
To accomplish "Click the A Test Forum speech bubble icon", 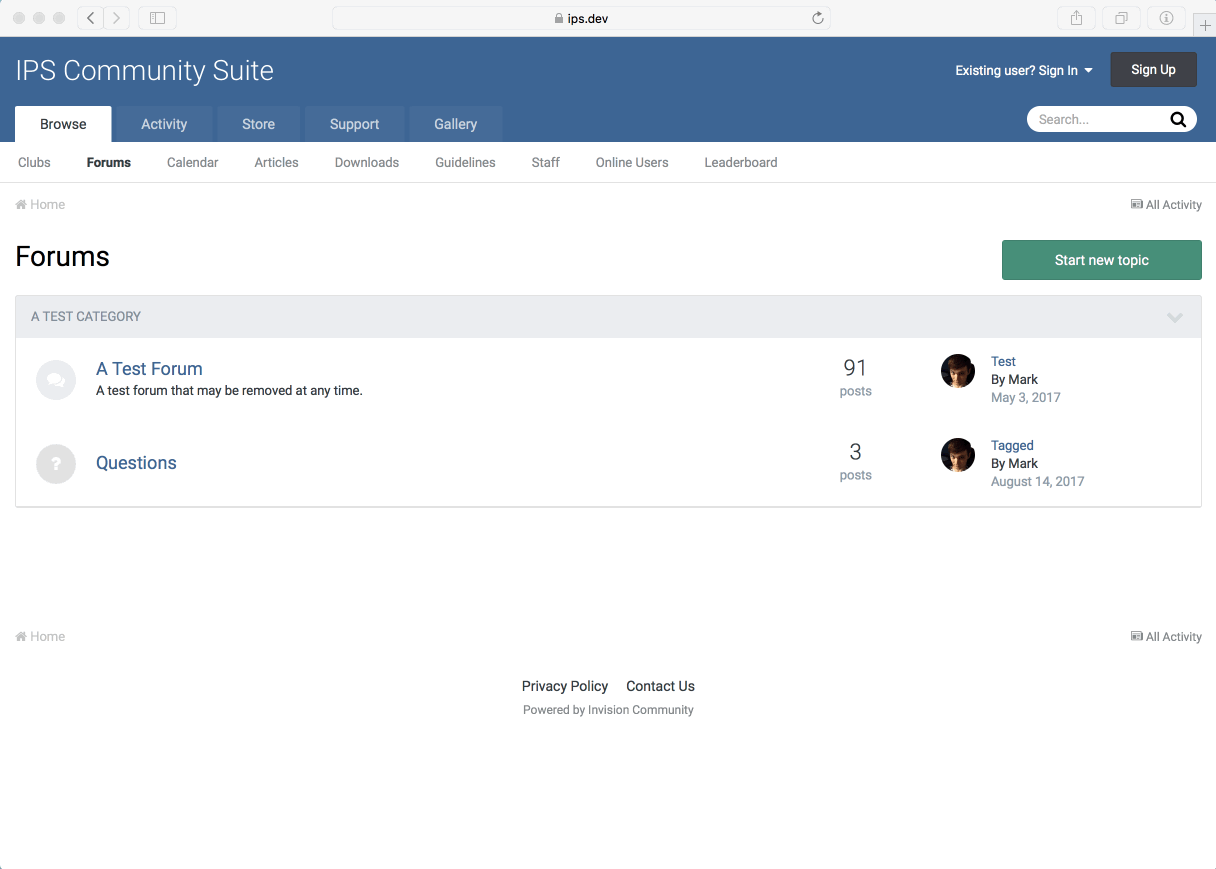I will (x=56, y=380).
